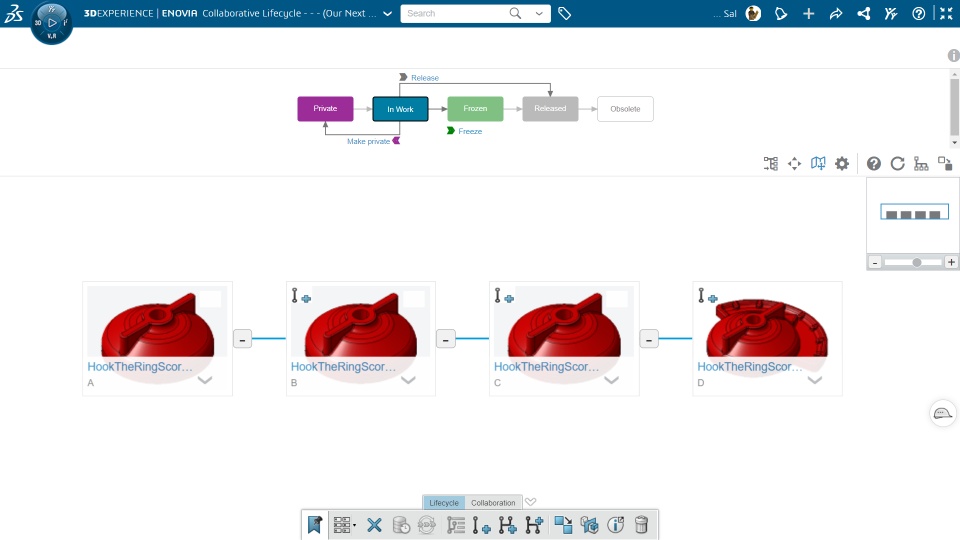
Task: Expand the app title dropdown arrow
Action: (x=387, y=13)
